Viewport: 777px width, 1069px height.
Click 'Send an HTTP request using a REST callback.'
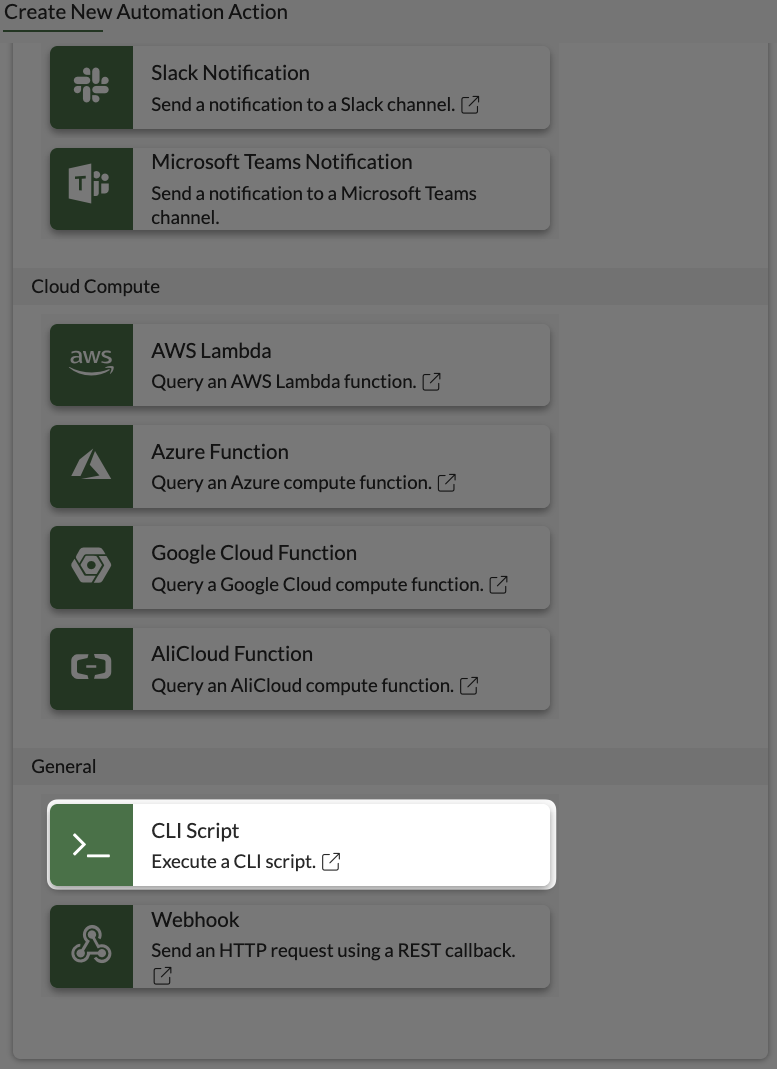[333, 950]
